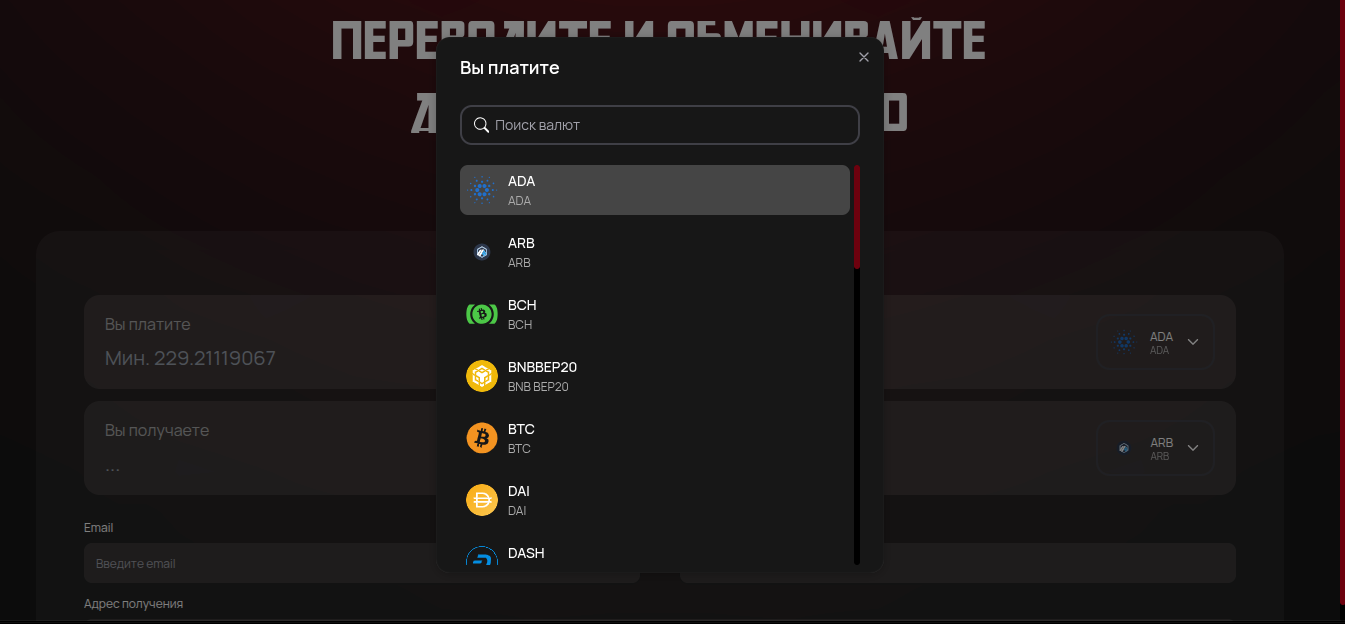1345x624 pixels.
Task: Select the BNBBEP20 list entry
Action: [655, 376]
